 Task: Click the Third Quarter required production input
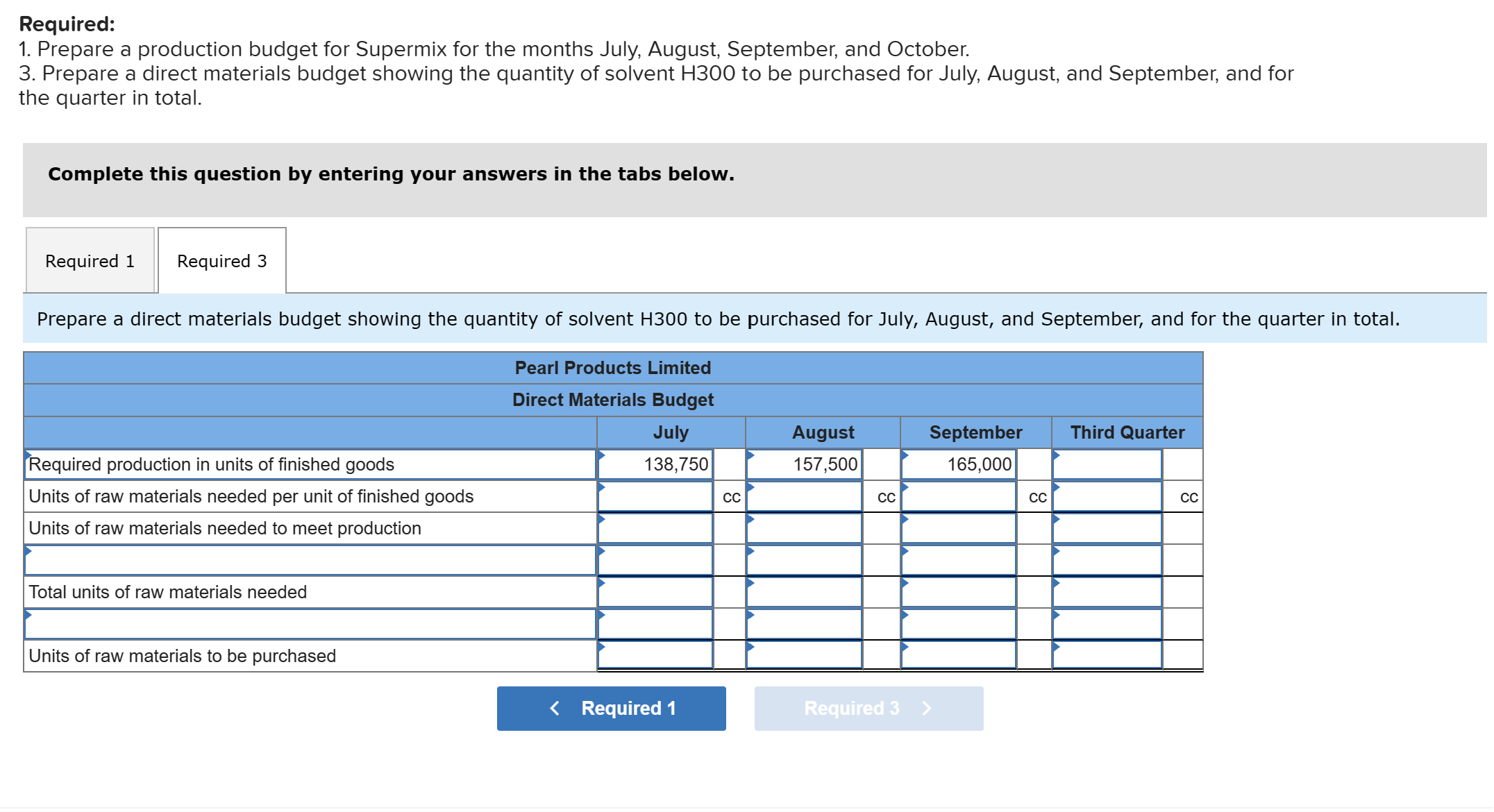(x=1107, y=464)
